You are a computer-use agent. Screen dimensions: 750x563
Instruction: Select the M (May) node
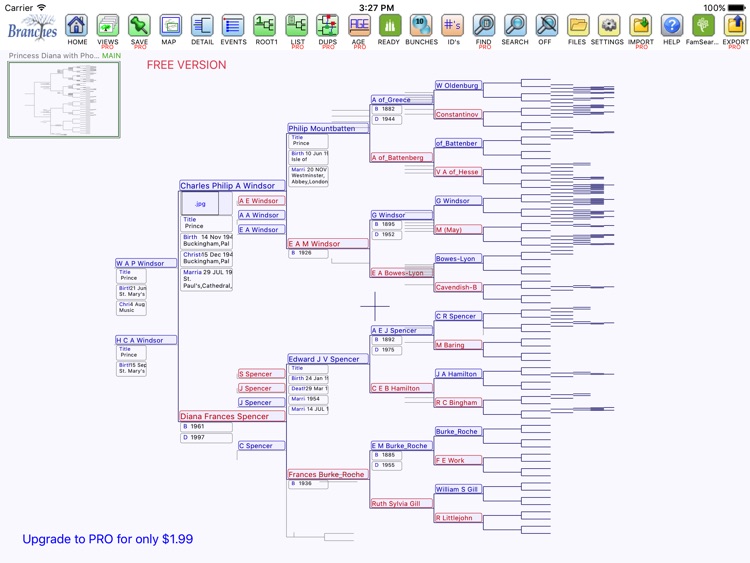coord(458,230)
